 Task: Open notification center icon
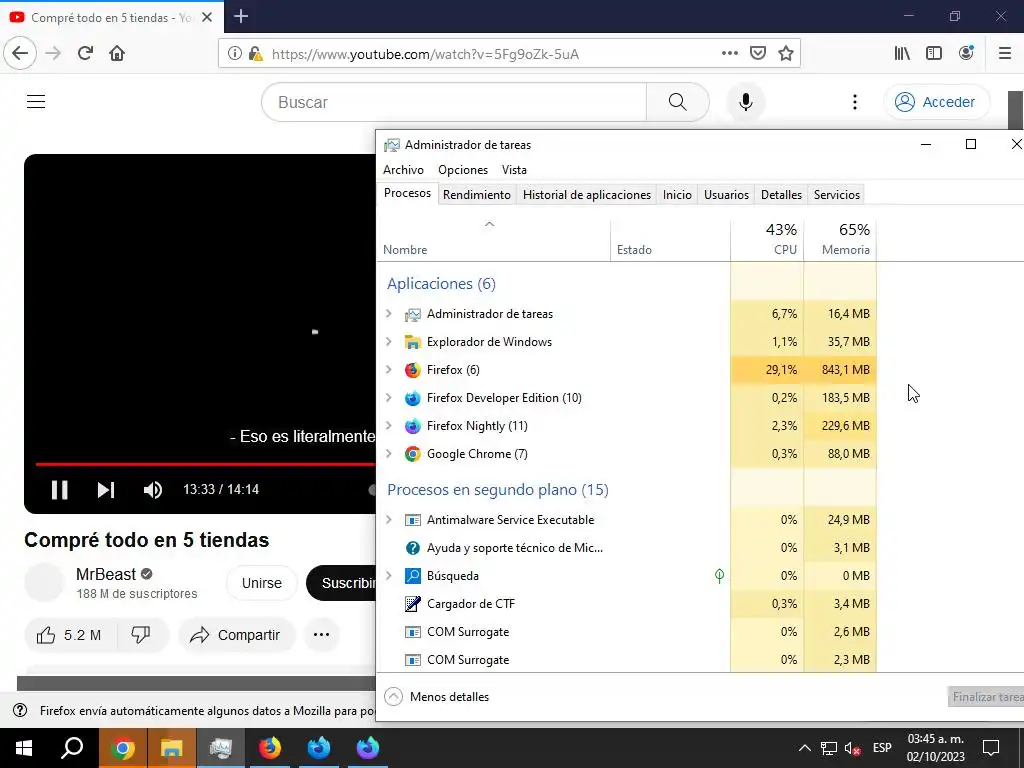991,748
